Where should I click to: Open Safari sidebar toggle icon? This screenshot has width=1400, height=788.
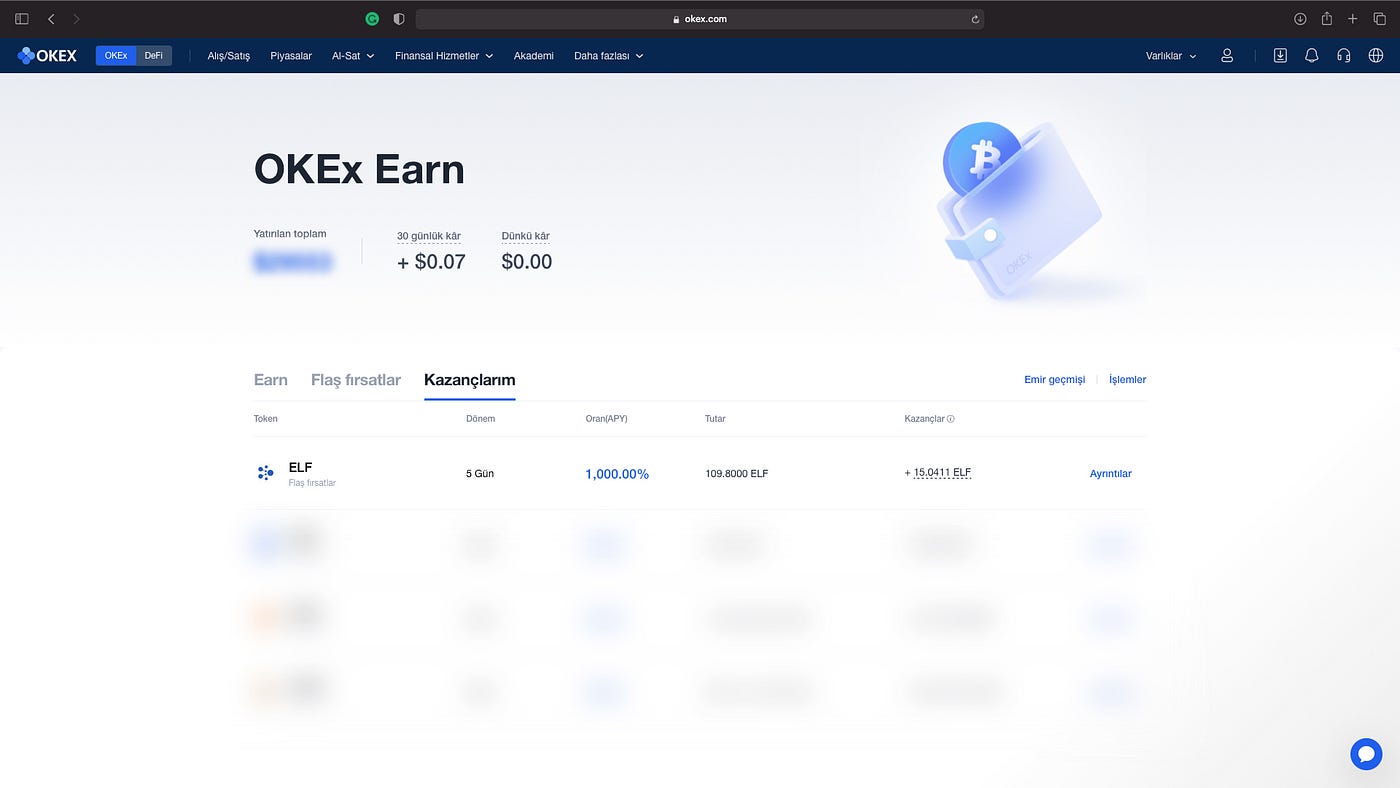22,19
